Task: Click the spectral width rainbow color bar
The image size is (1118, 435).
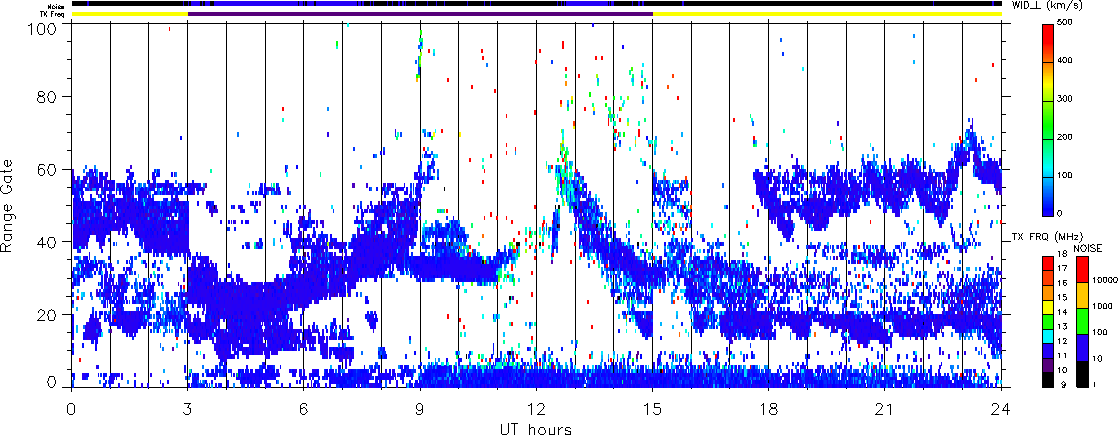Action: coord(1047,120)
